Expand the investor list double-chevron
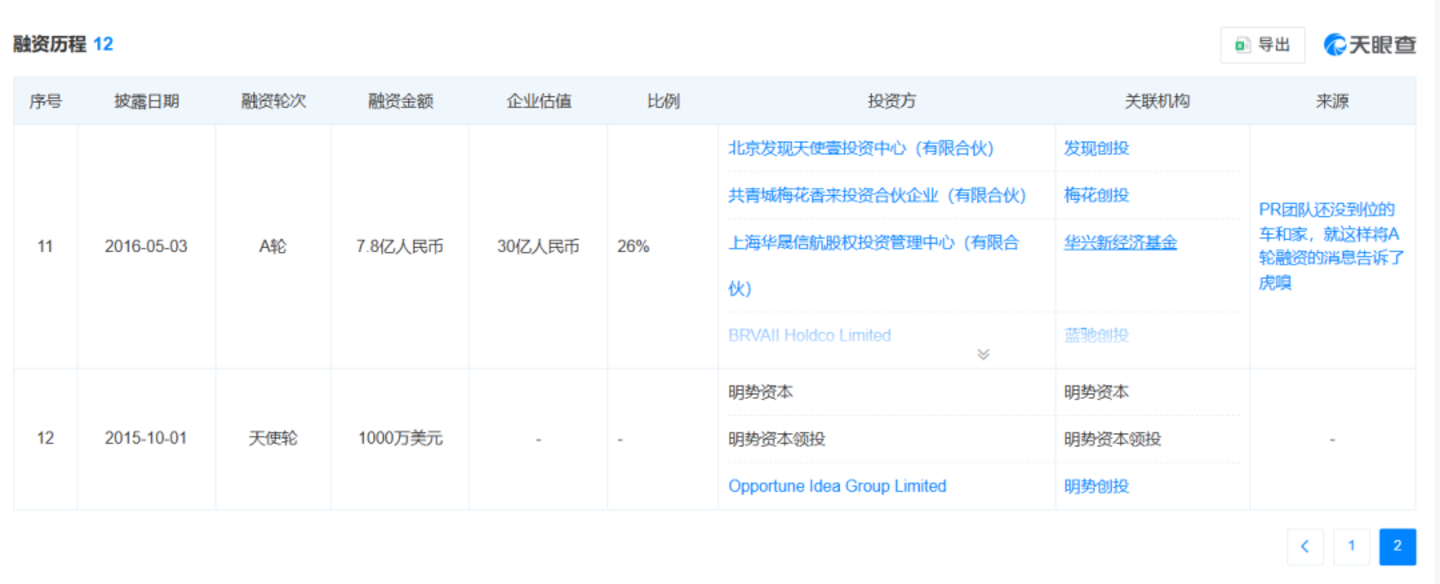The width and height of the screenshot is (1440, 584). (x=983, y=354)
